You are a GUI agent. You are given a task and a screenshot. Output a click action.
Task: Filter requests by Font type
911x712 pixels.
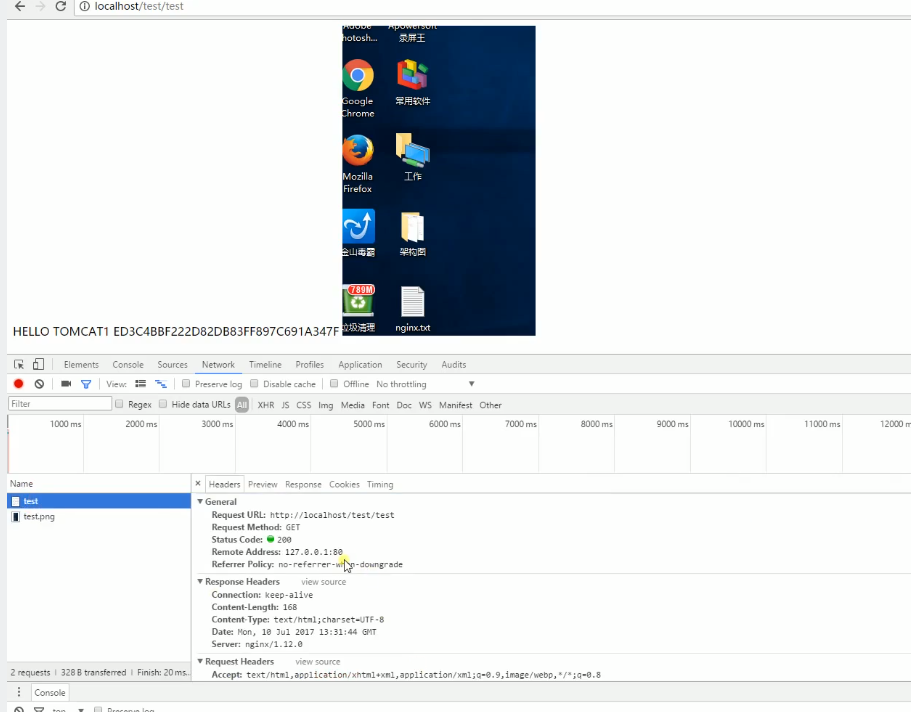(x=381, y=405)
